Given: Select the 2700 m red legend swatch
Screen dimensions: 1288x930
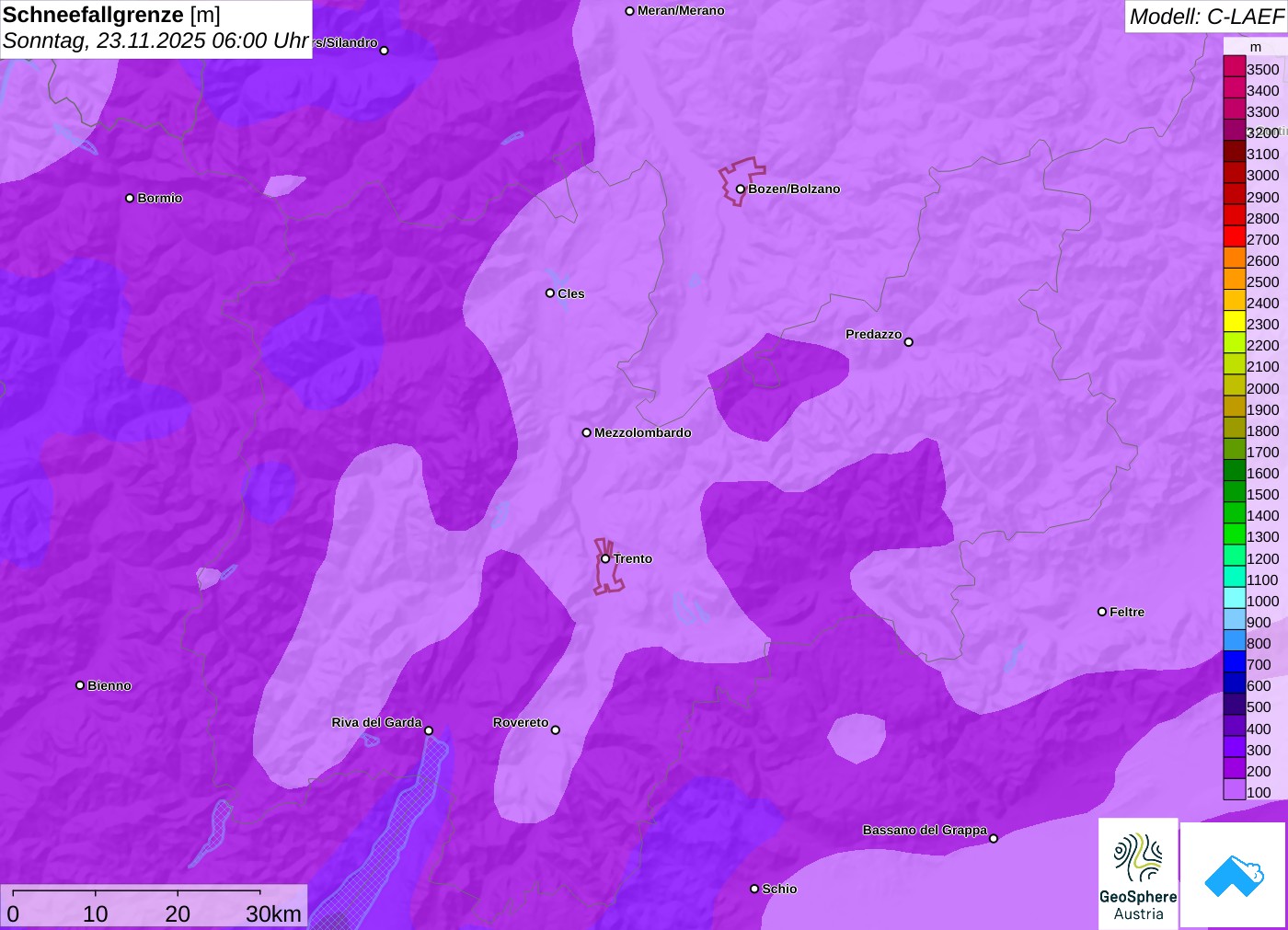Looking at the screenshot, I should (1234, 236).
